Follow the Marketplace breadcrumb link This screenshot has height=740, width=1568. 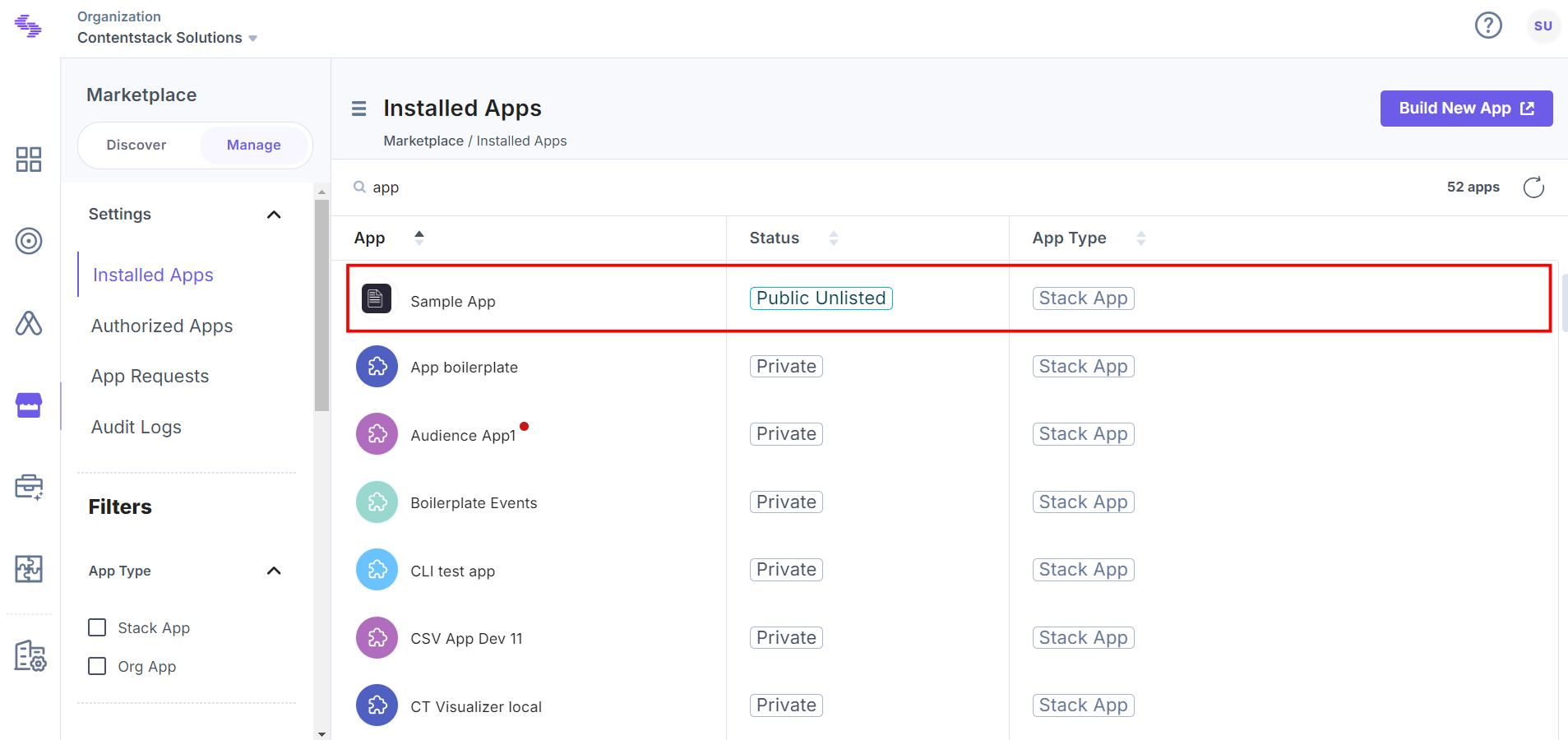tap(423, 141)
